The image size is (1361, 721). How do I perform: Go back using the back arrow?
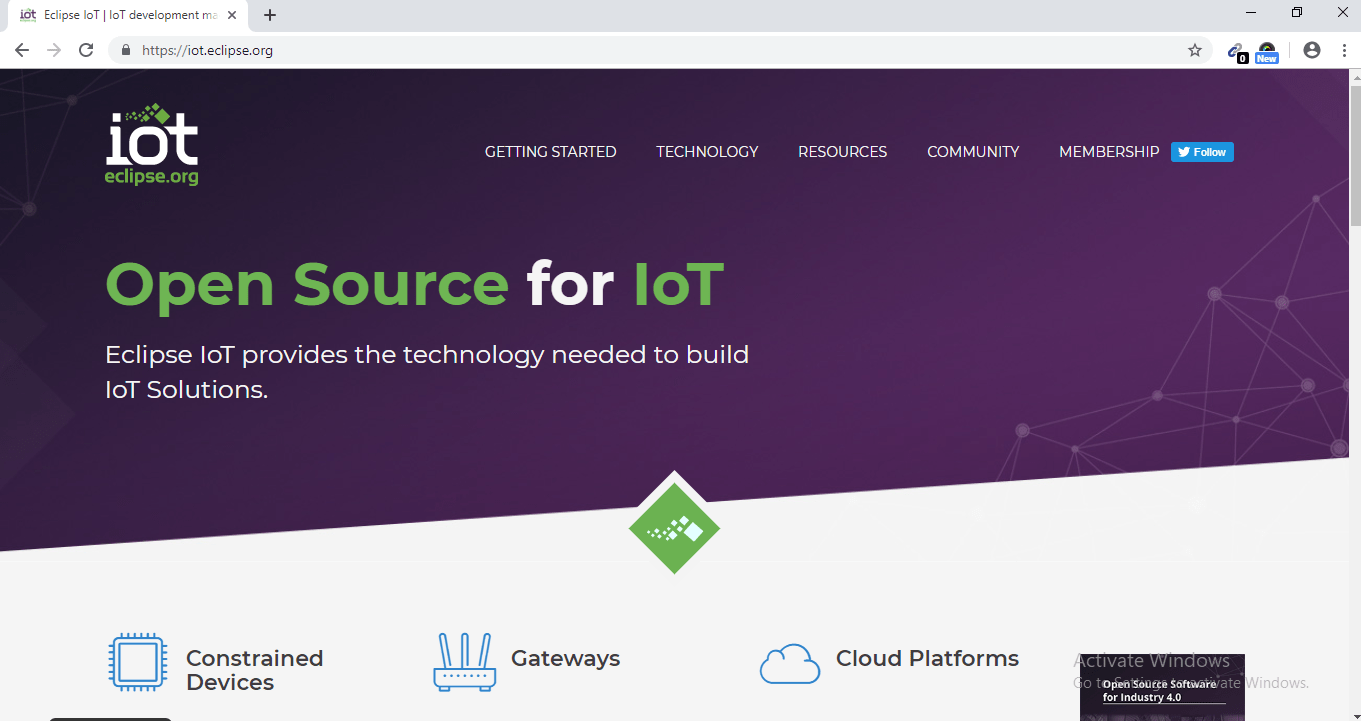[x=21, y=49]
